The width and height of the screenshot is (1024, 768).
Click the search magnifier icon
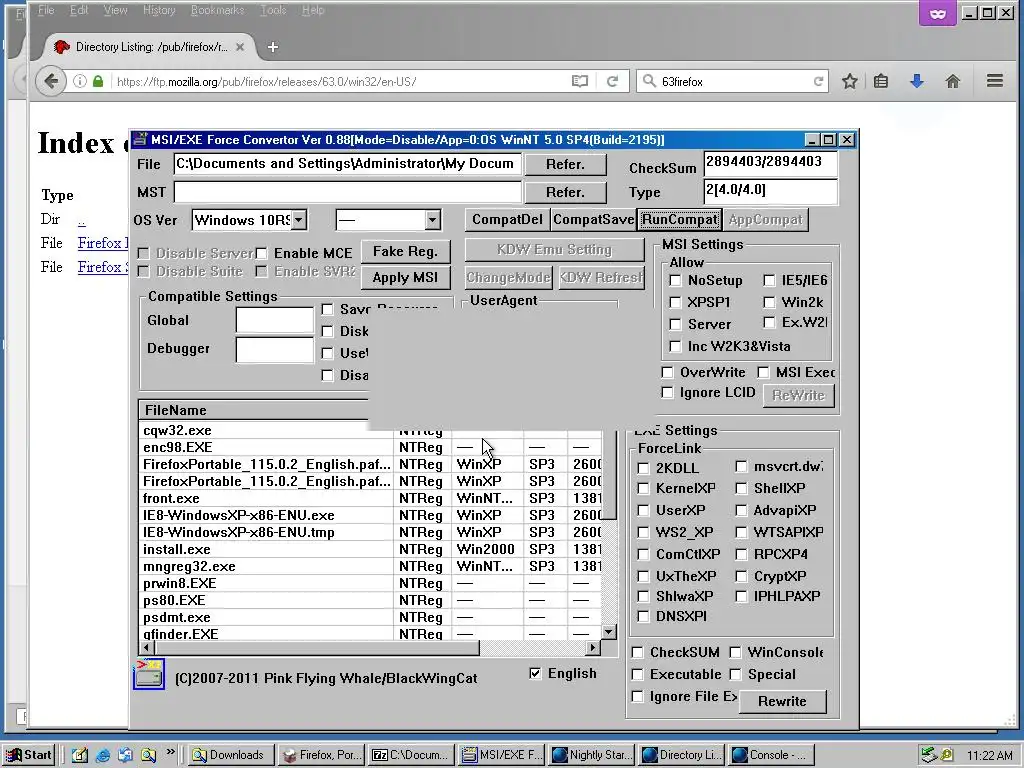[x=648, y=81]
